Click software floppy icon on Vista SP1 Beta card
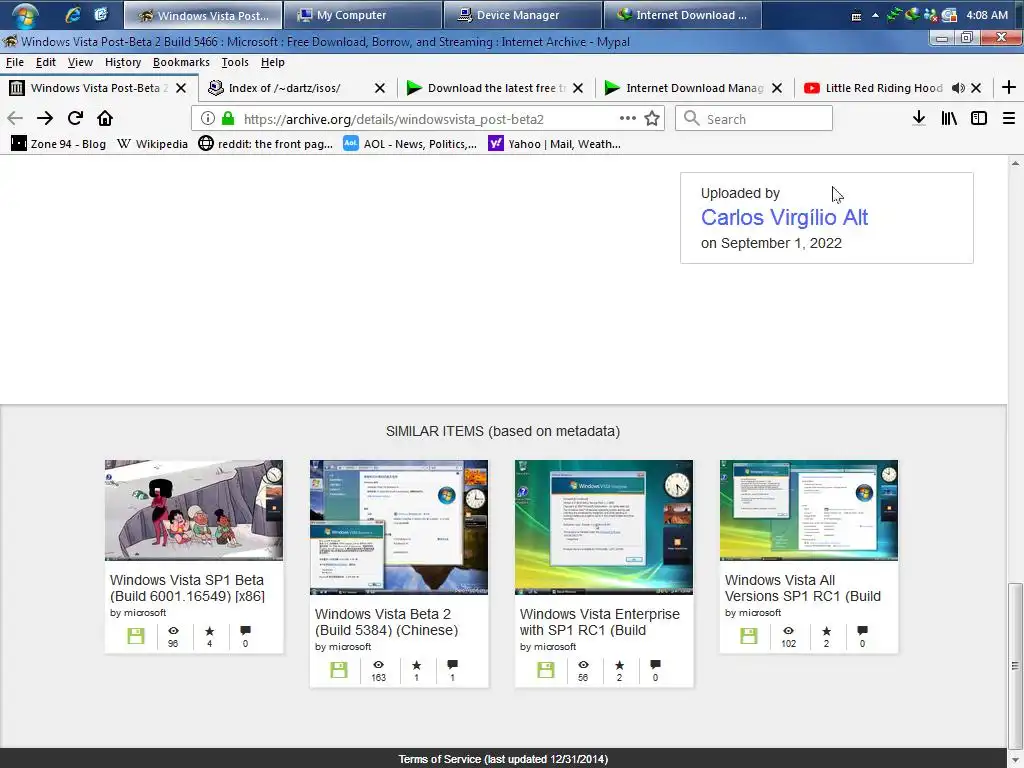The width and height of the screenshot is (1024, 768). 136,636
